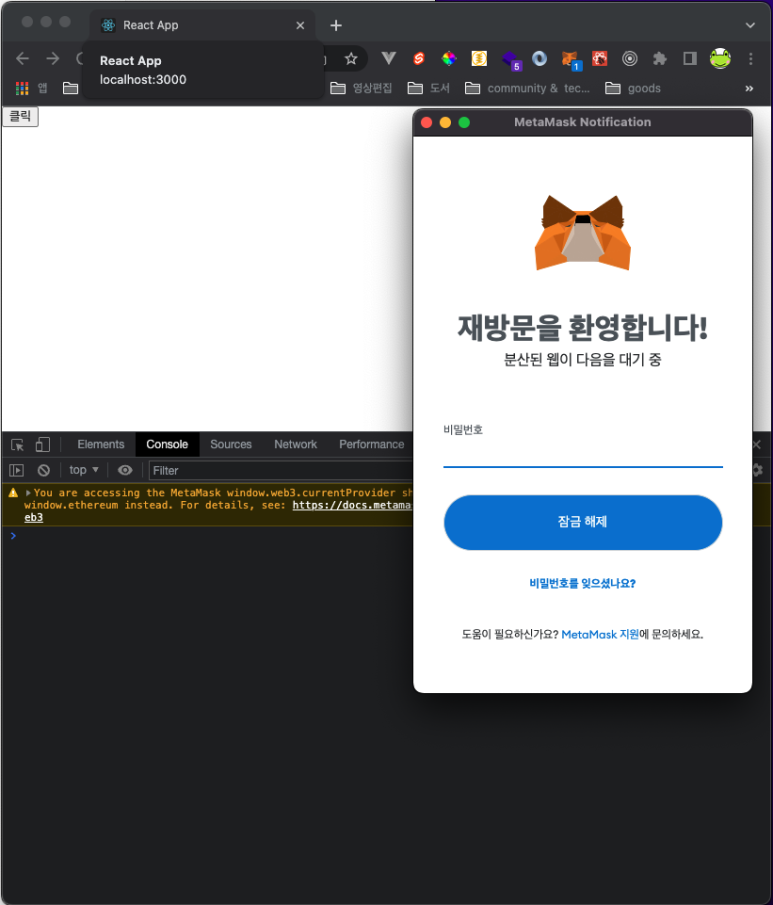Open the 영상편집 bookmark folder
Screen dimensions: 773x905
click(361, 88)
